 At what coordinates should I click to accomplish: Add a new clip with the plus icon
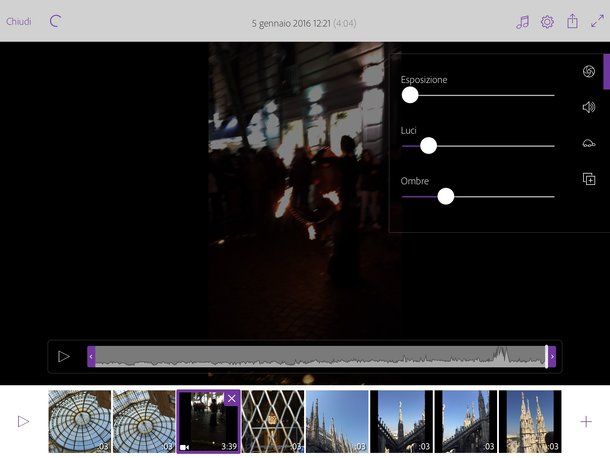tap(586, 421)
